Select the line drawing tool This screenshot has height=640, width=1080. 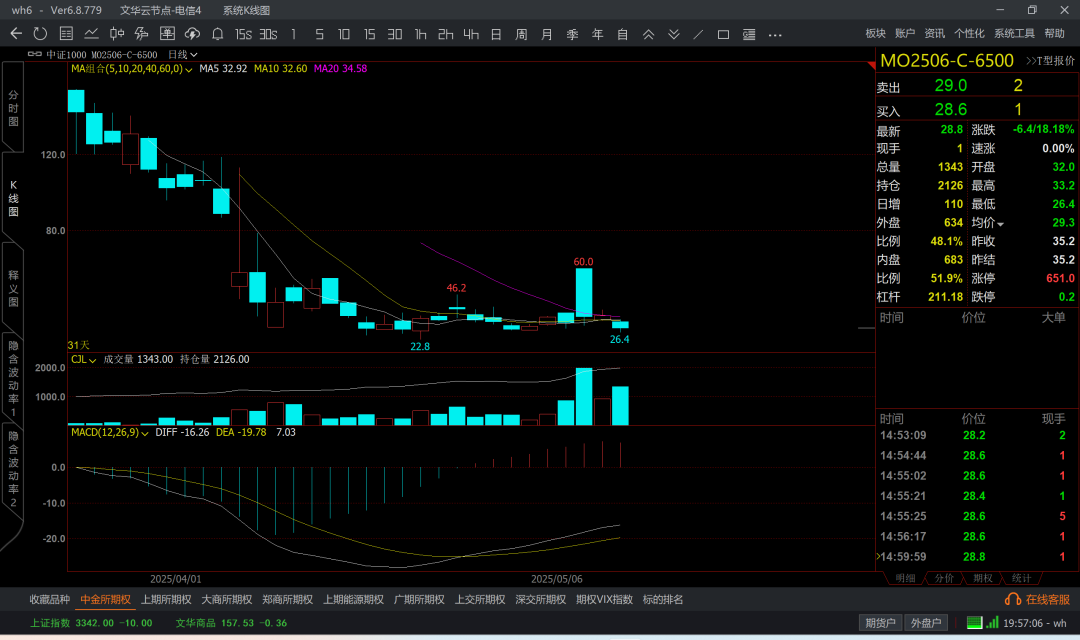pos(698,34)
